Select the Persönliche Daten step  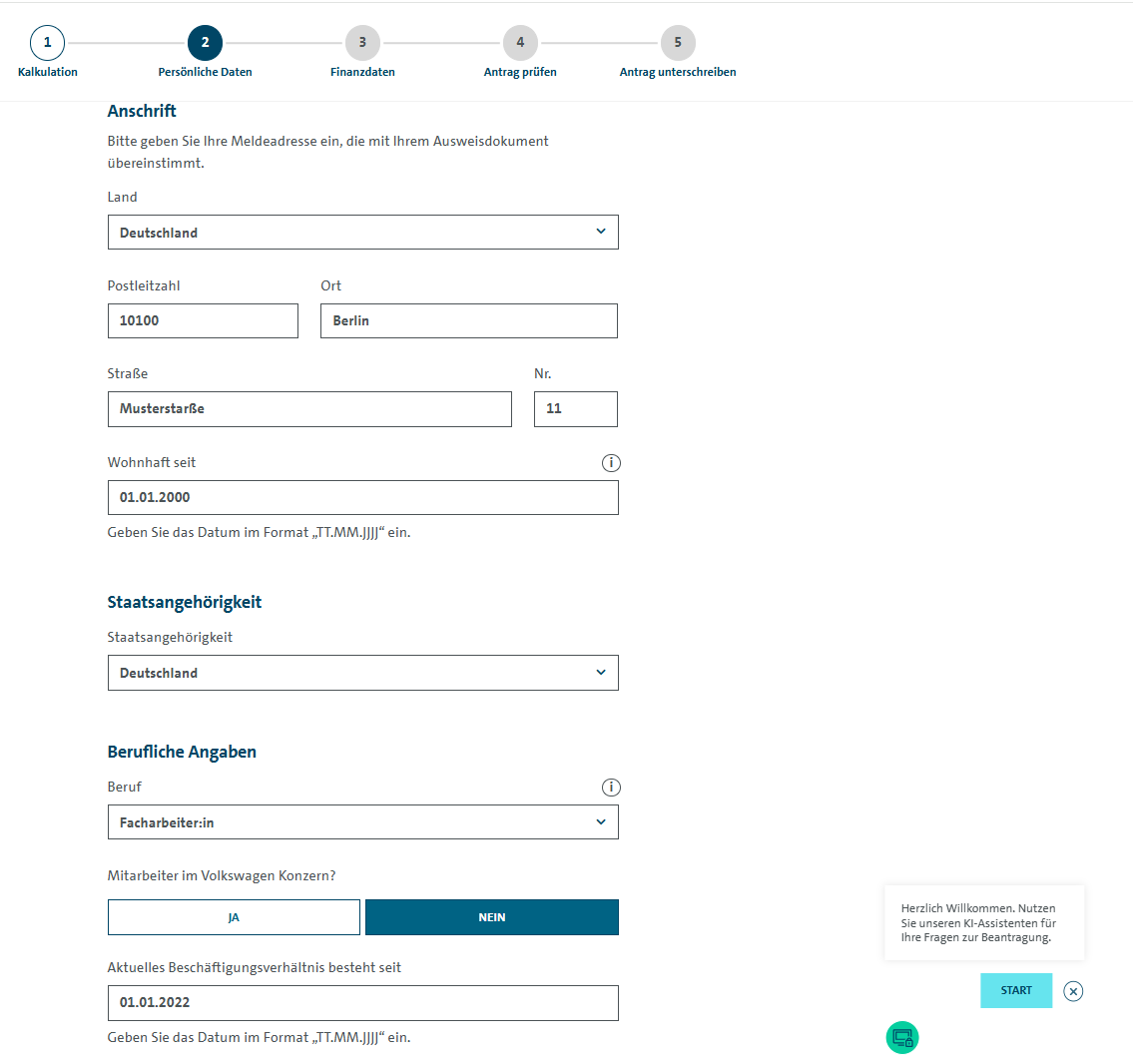point(206,43)
